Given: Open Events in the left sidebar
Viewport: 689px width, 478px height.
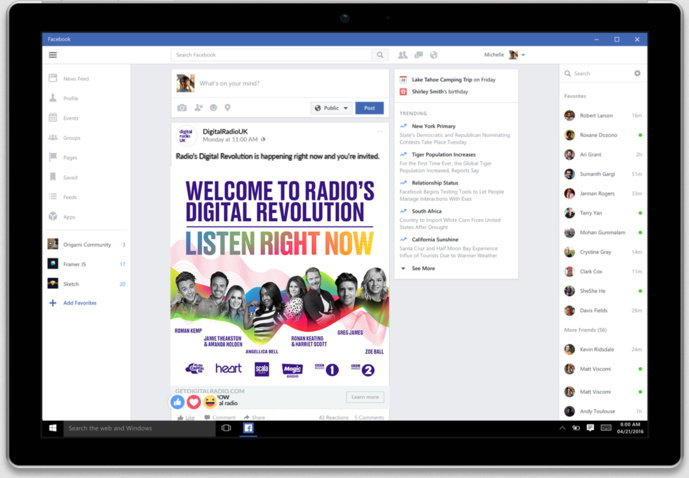Looking at the screenshot, I should pos(71,118).
